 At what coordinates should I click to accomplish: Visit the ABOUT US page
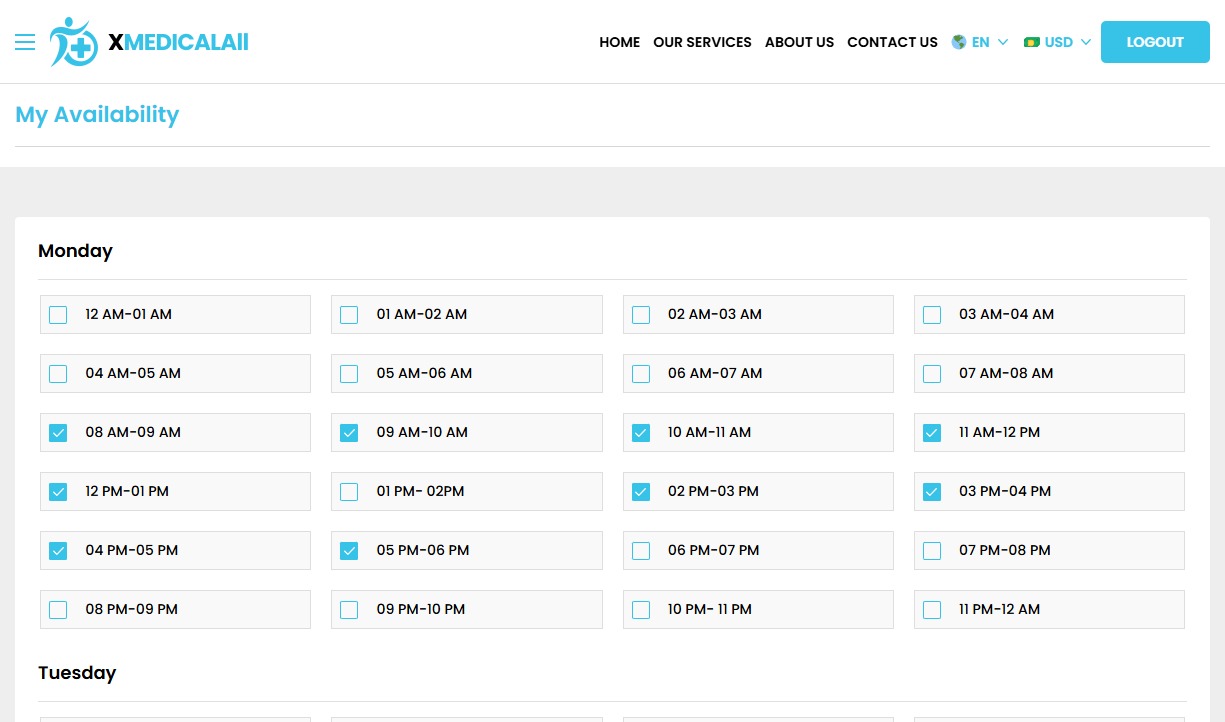coord(799,42)
